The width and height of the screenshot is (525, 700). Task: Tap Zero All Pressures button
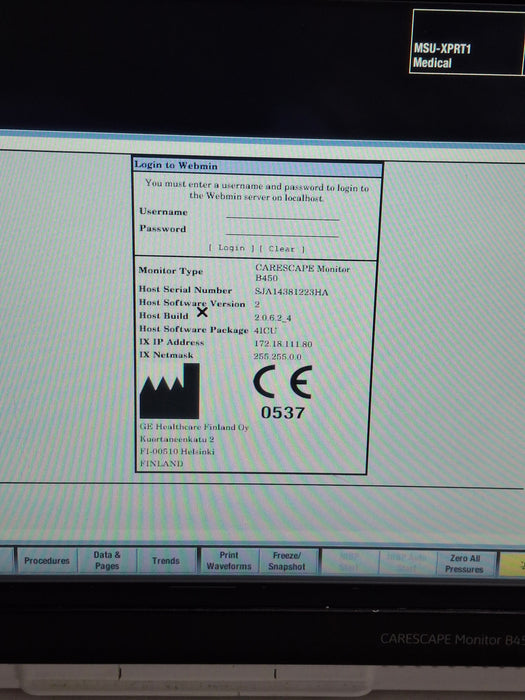tap(464, 563)
